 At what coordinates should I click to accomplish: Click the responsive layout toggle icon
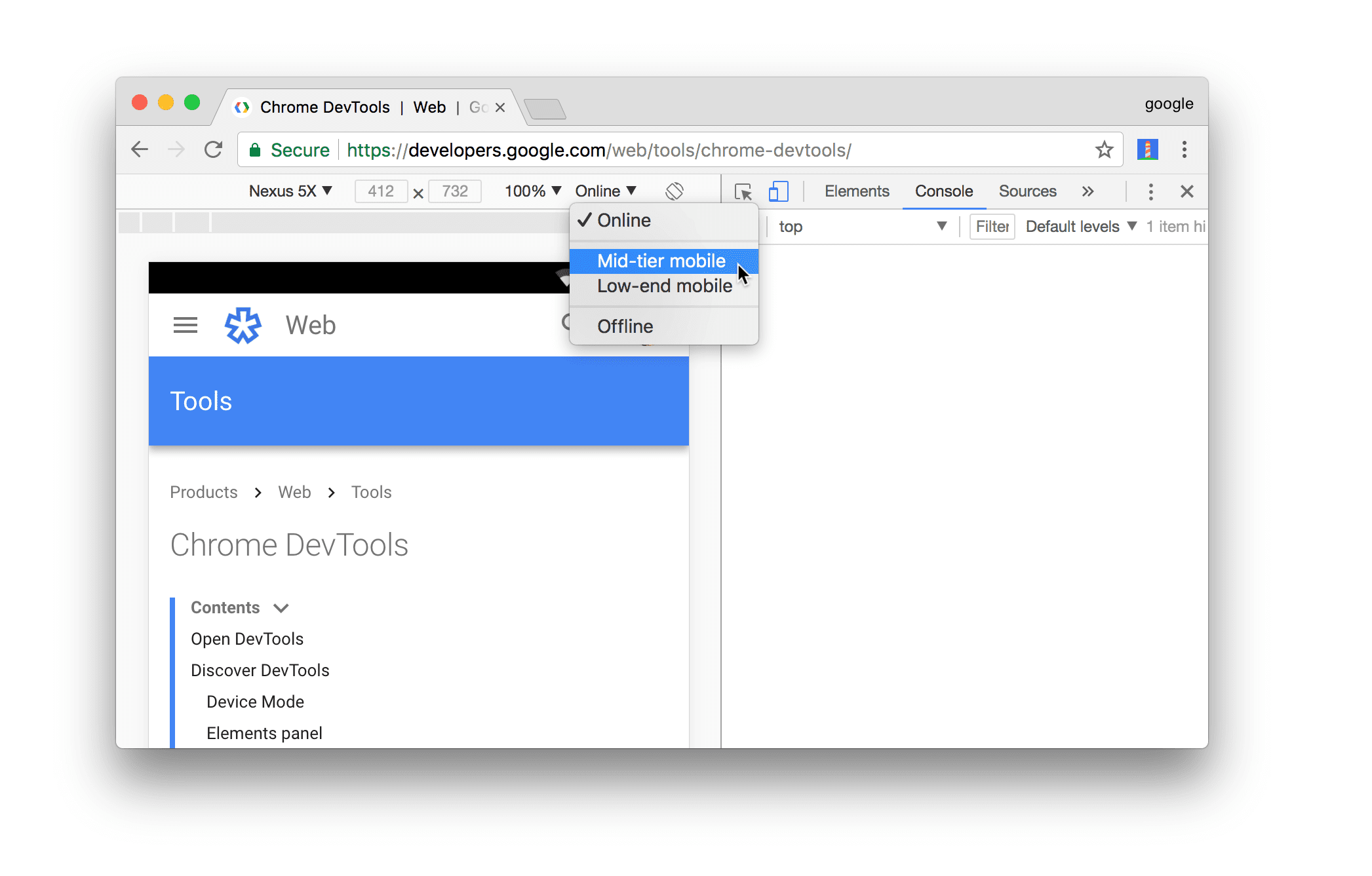point(779,191)
